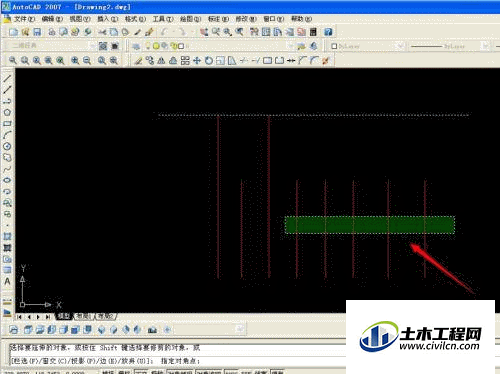Toggle the Grid status bar button
Viewport: 500px width, 374px height.
[x=124, y=372]
